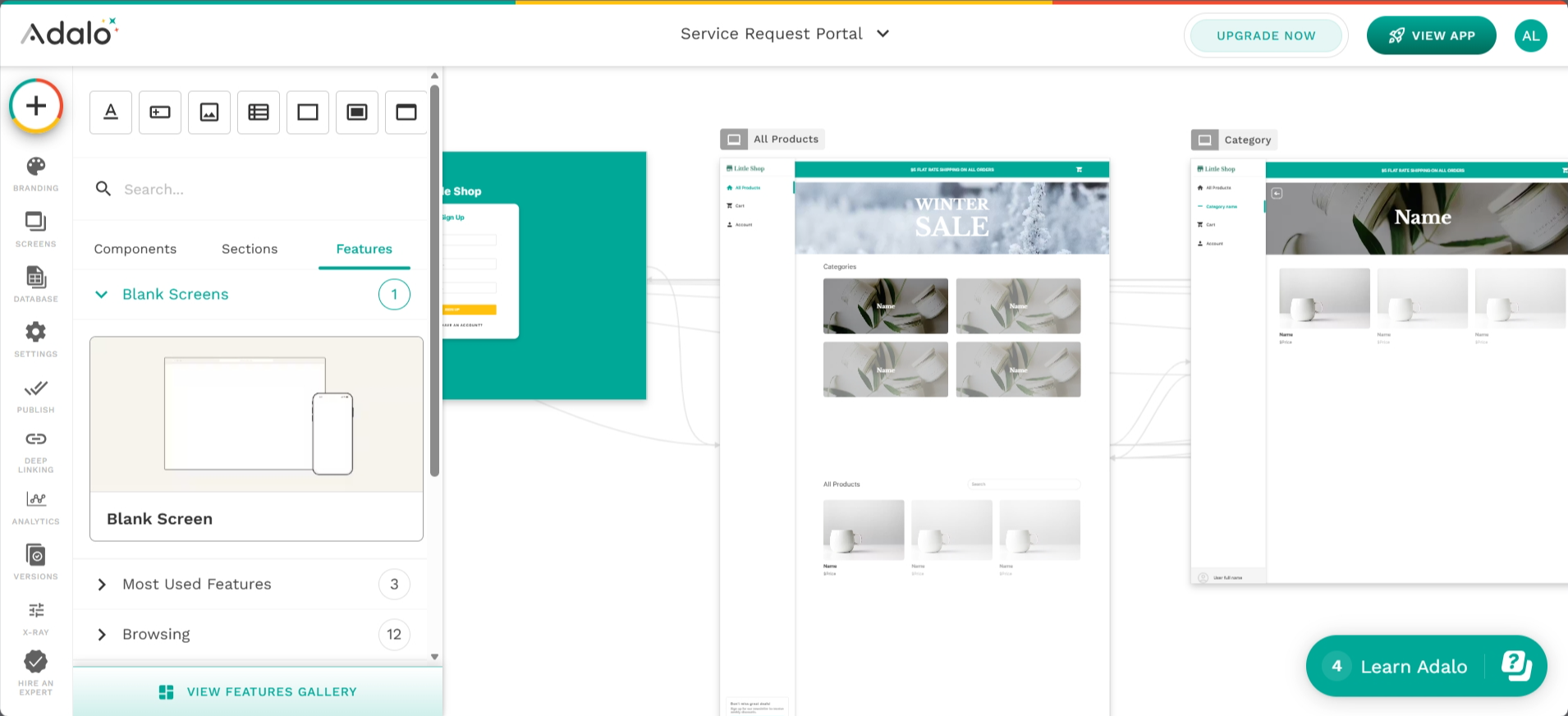The image size is (1568, 716).
Task: Open the Deep Linking panel
Action: tap(36, 452)
